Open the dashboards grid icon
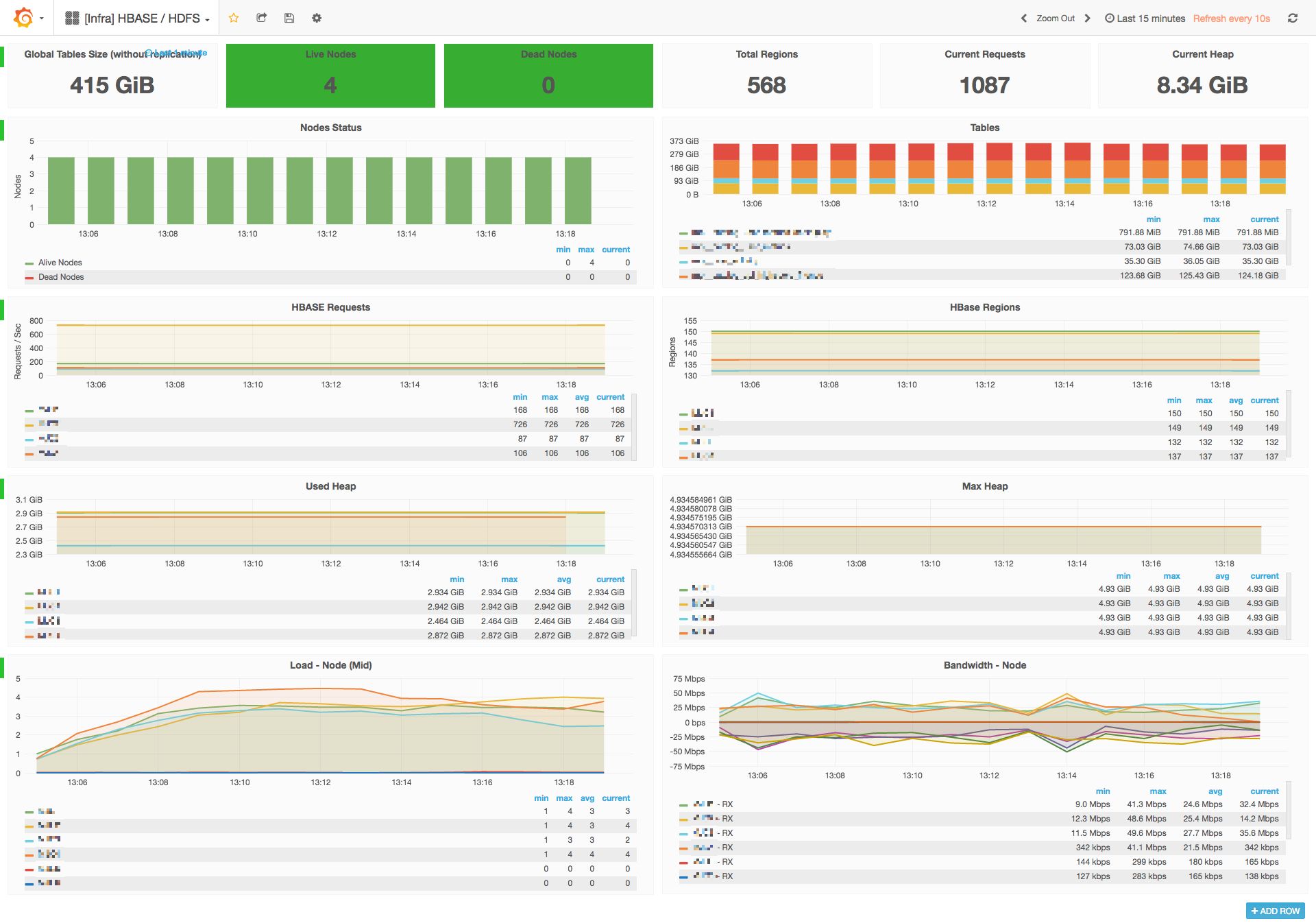 (72, 19)
